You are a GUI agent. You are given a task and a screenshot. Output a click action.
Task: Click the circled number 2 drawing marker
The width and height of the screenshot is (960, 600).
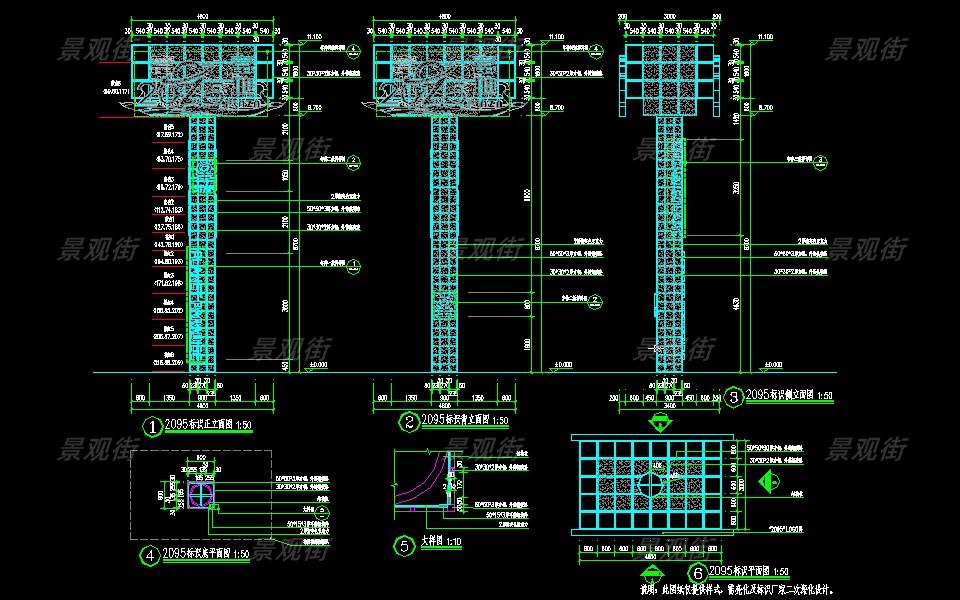pos(410,422)
